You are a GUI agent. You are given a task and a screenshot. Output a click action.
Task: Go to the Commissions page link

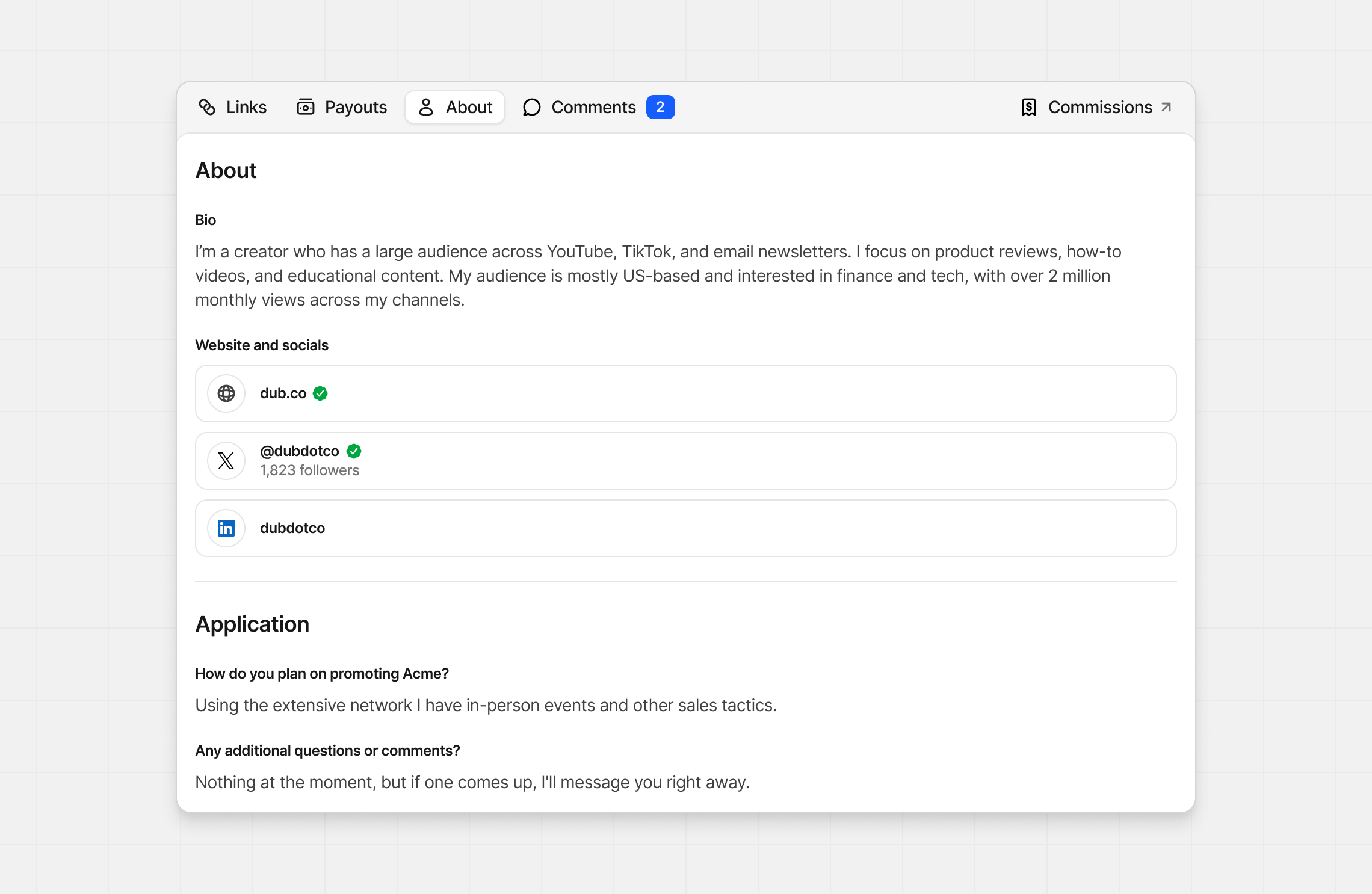pos(1100,107)
